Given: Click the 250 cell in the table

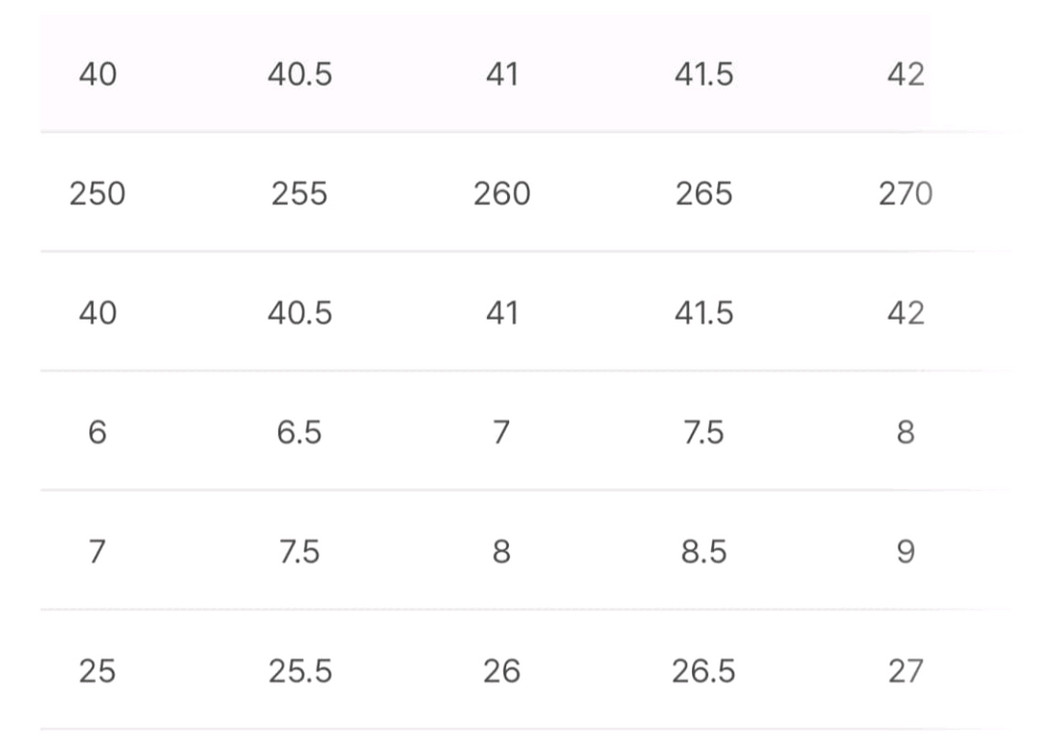Looking at the screenshot, I should (x=97, y=193).
